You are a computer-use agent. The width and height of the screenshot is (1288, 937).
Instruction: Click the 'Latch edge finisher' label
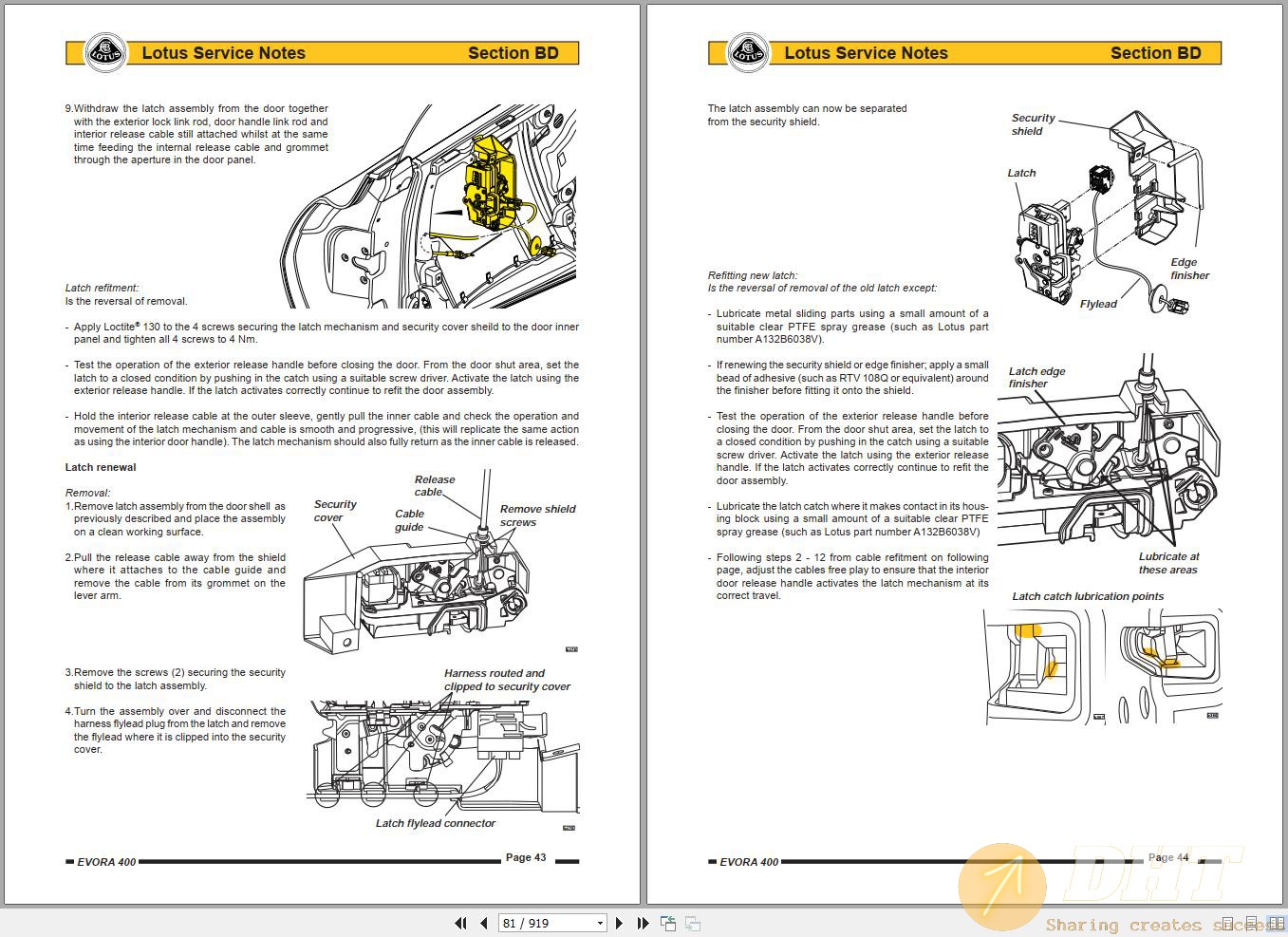(1036, 378)
